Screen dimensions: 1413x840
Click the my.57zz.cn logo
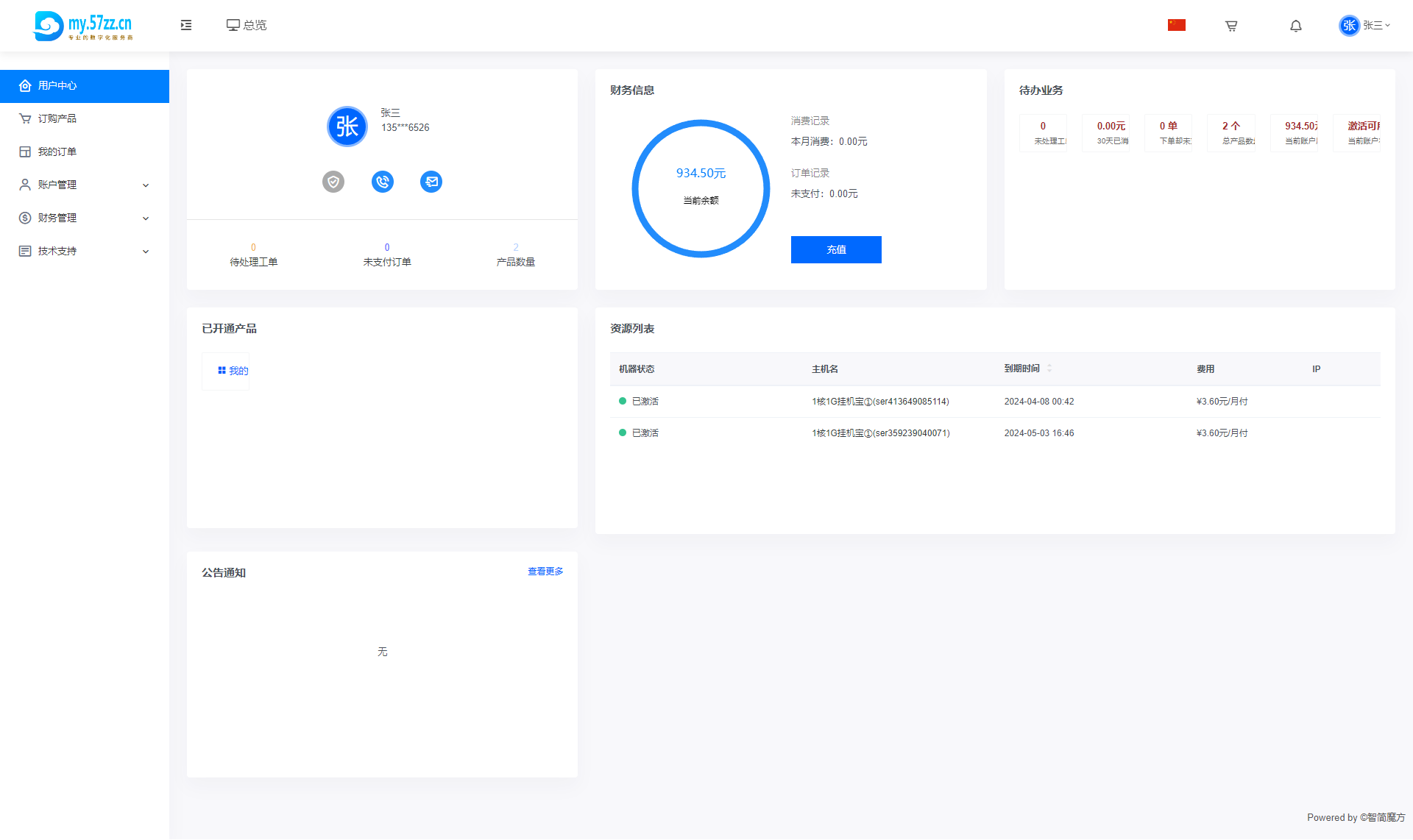click(x=83, y=26)
